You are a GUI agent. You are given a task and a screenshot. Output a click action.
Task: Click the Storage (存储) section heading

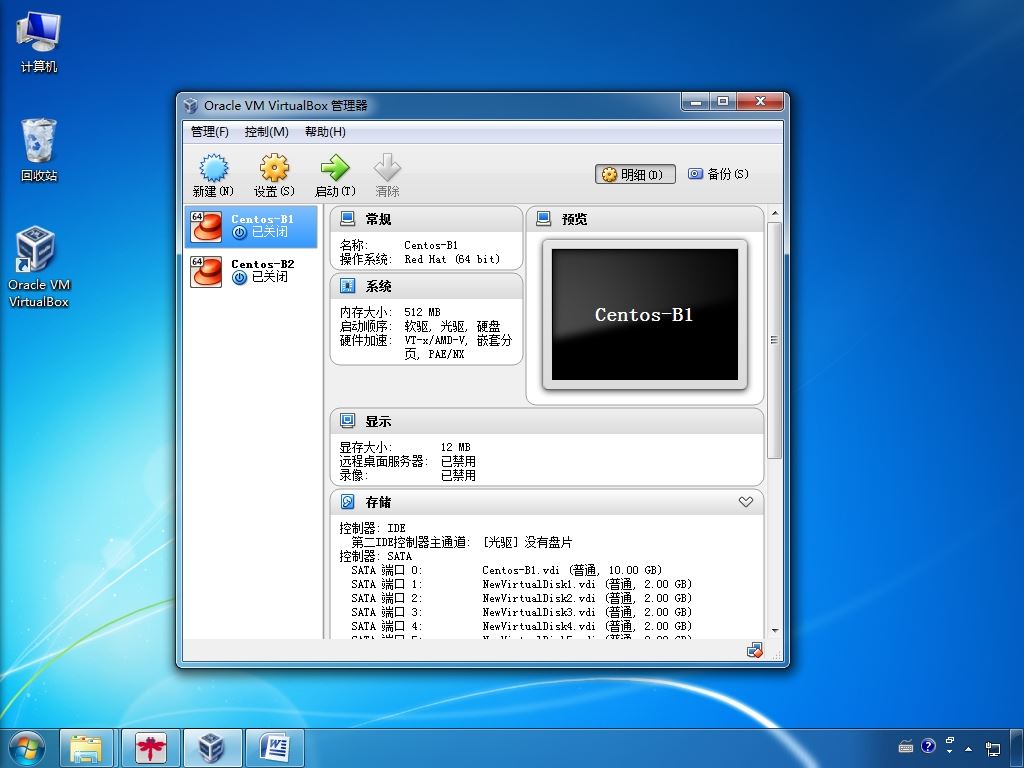tap(378, 502)
